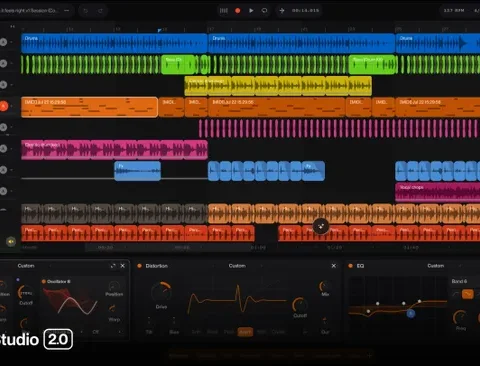
Task: Select the orange Band 6 filter shape icon
Action: [x=468, y=294]
